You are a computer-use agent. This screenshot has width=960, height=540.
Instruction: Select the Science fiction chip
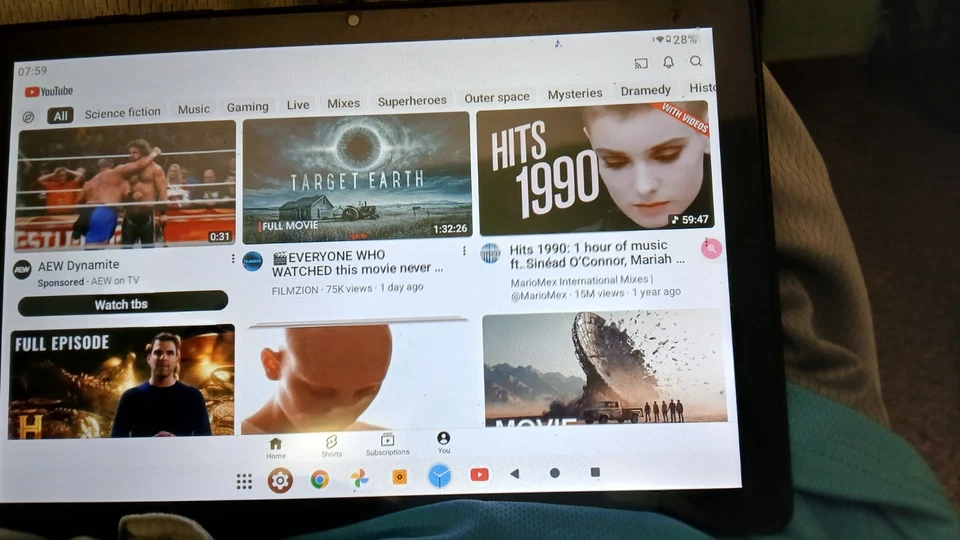point(122,113)
